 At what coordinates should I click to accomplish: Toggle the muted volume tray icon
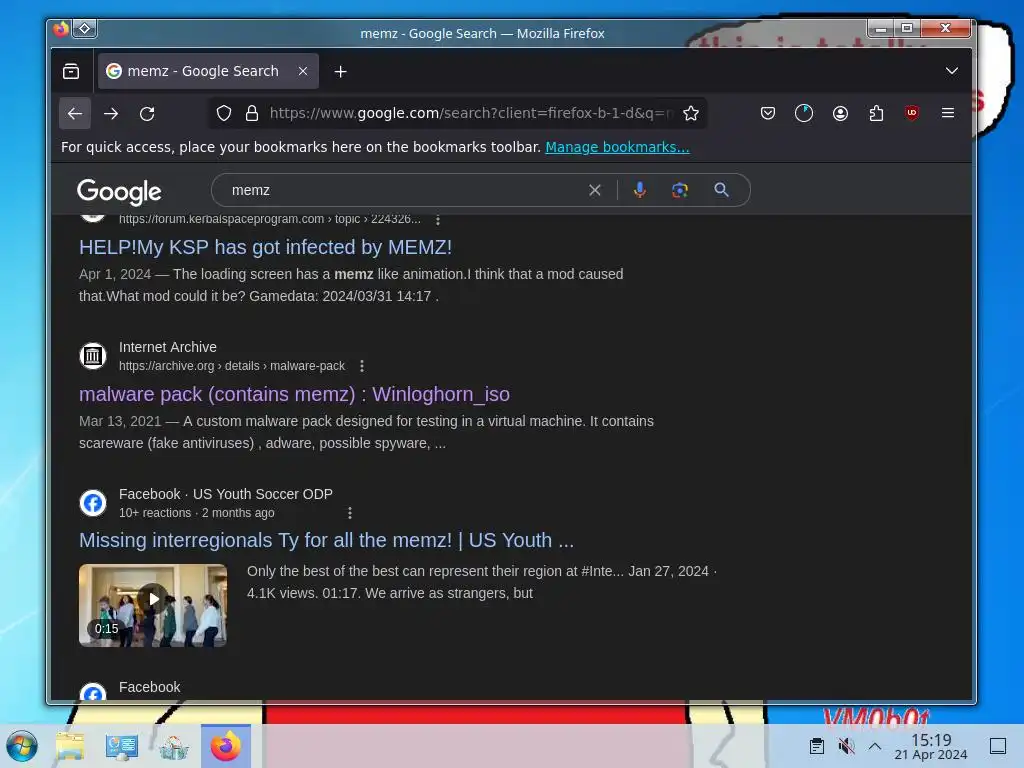point(846,746)
